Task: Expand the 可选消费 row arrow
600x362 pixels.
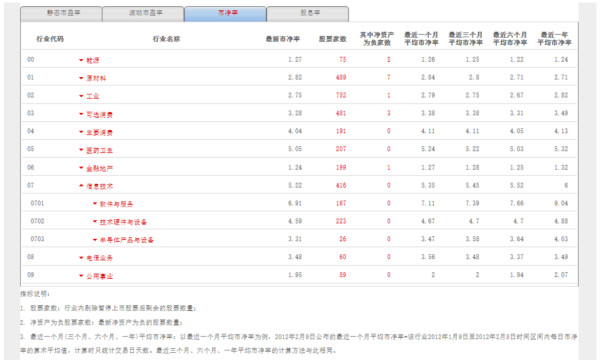Action: point(81,114)
